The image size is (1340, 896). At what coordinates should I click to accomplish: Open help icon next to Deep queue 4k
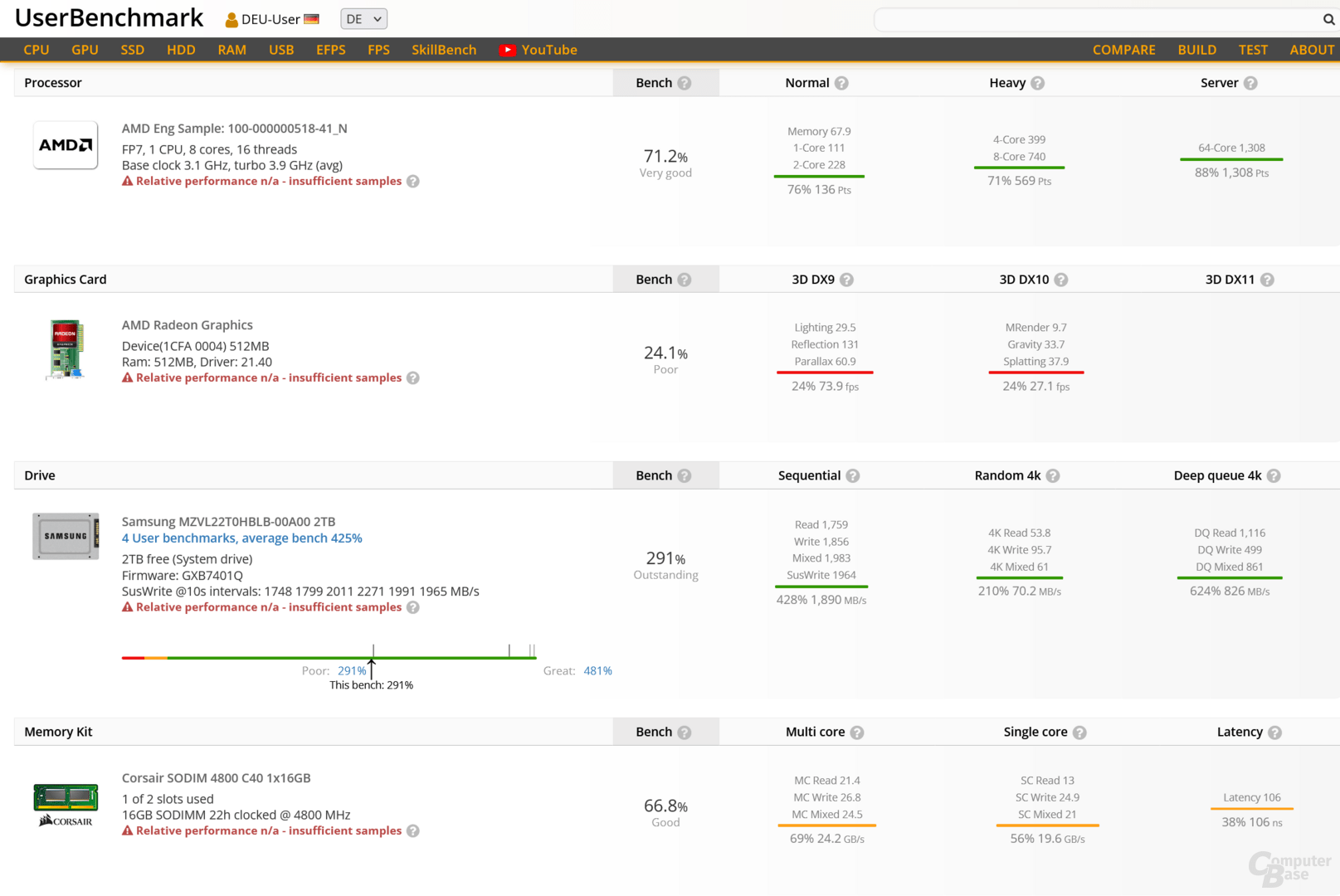[1274, 475]
